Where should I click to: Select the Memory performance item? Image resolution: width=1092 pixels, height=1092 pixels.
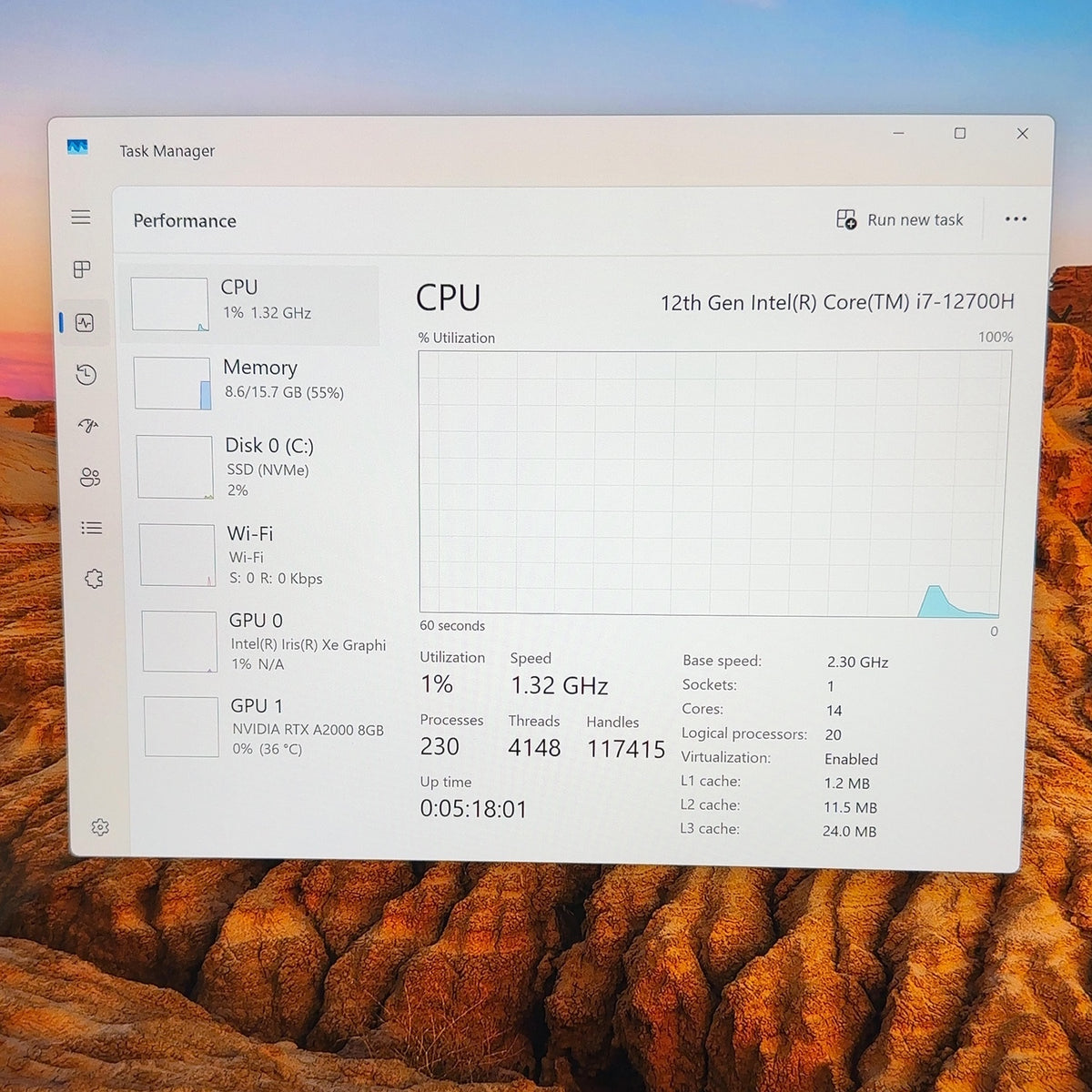coord(252,382)
